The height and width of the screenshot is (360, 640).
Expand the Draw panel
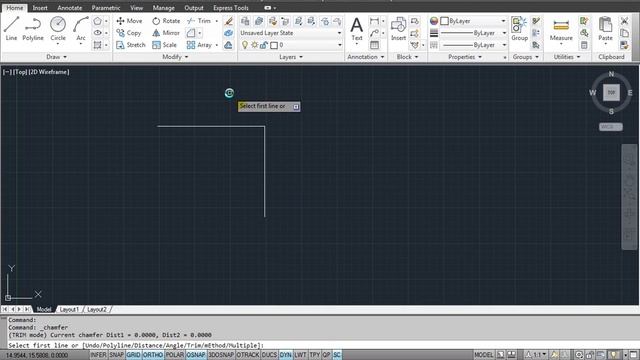(x=56, y=57)
